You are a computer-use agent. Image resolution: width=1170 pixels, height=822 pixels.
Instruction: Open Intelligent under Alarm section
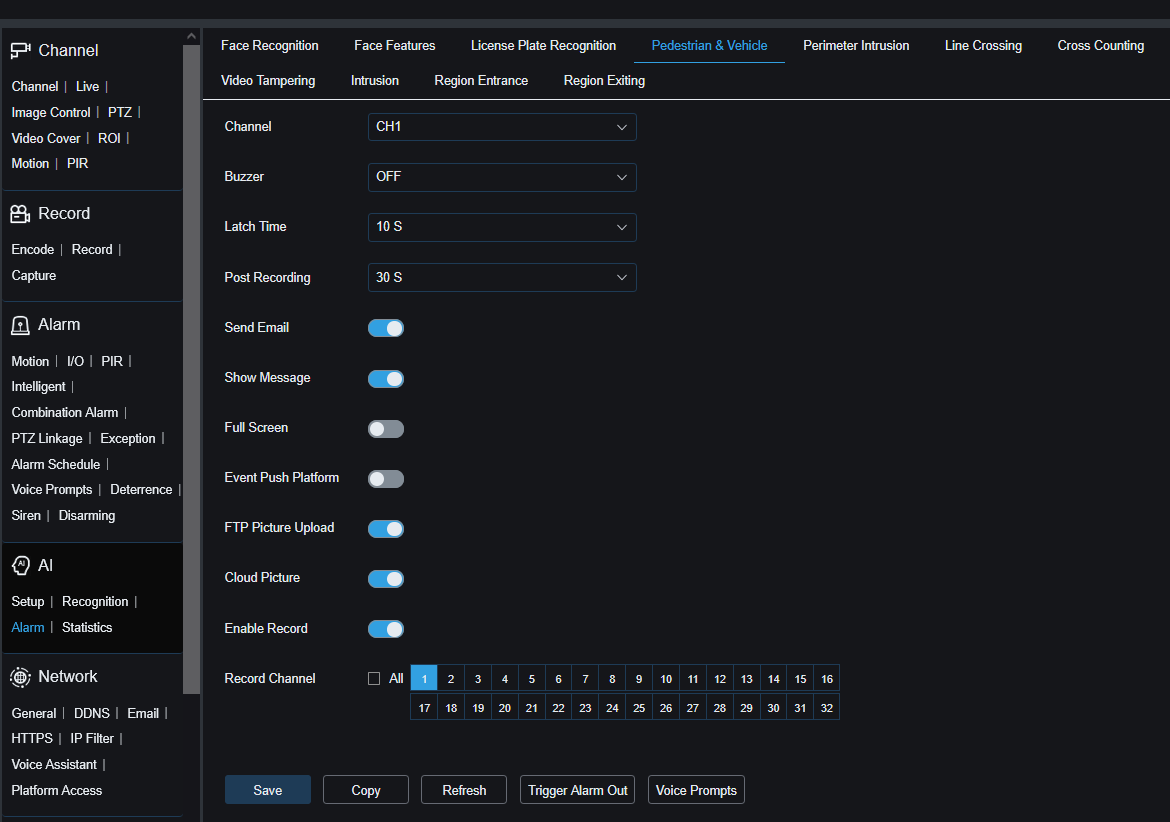[x=38, y=386]
